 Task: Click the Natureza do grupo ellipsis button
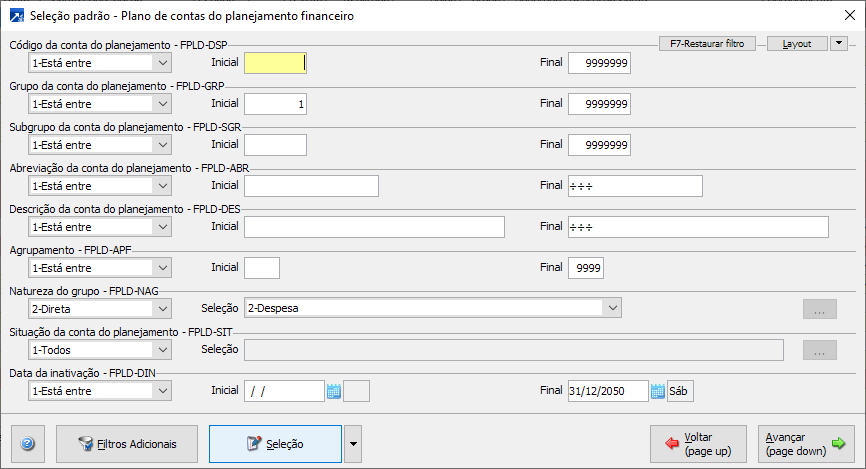pyautogui.click(x=819, y=309)
